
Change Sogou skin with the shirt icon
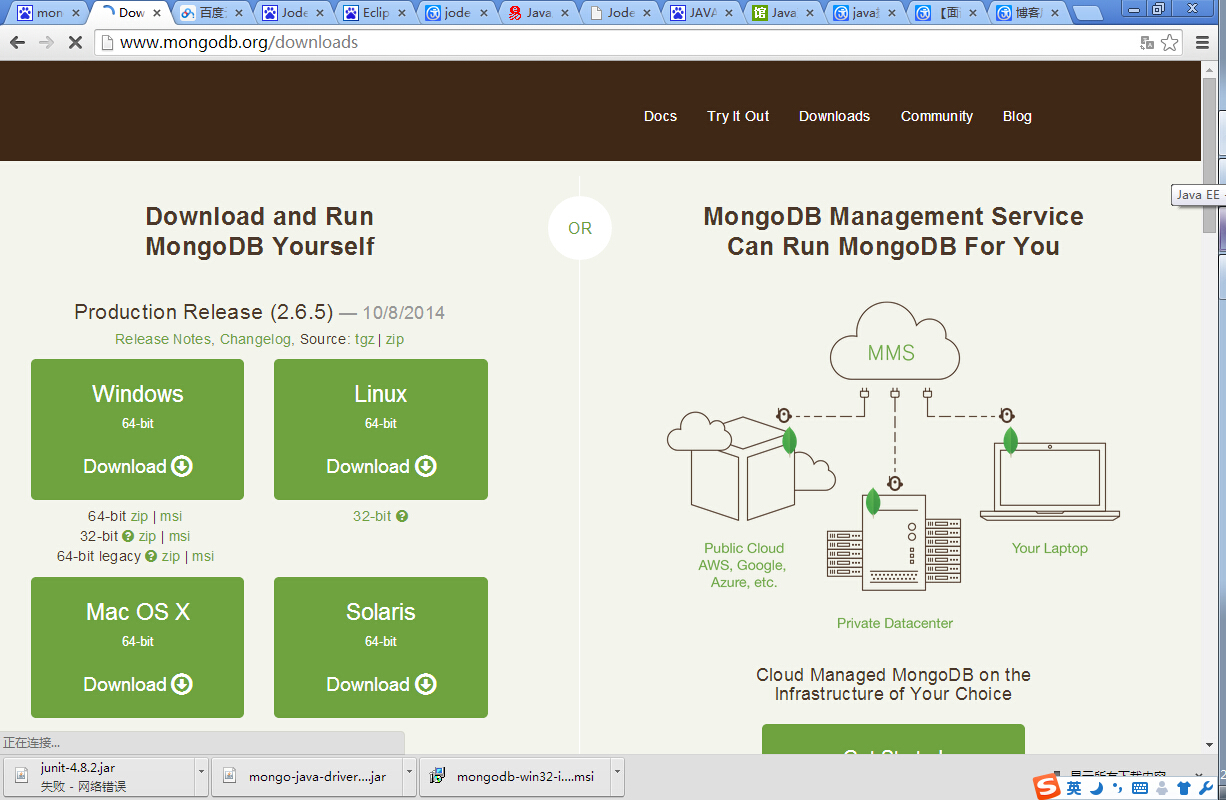[1184, 788]
